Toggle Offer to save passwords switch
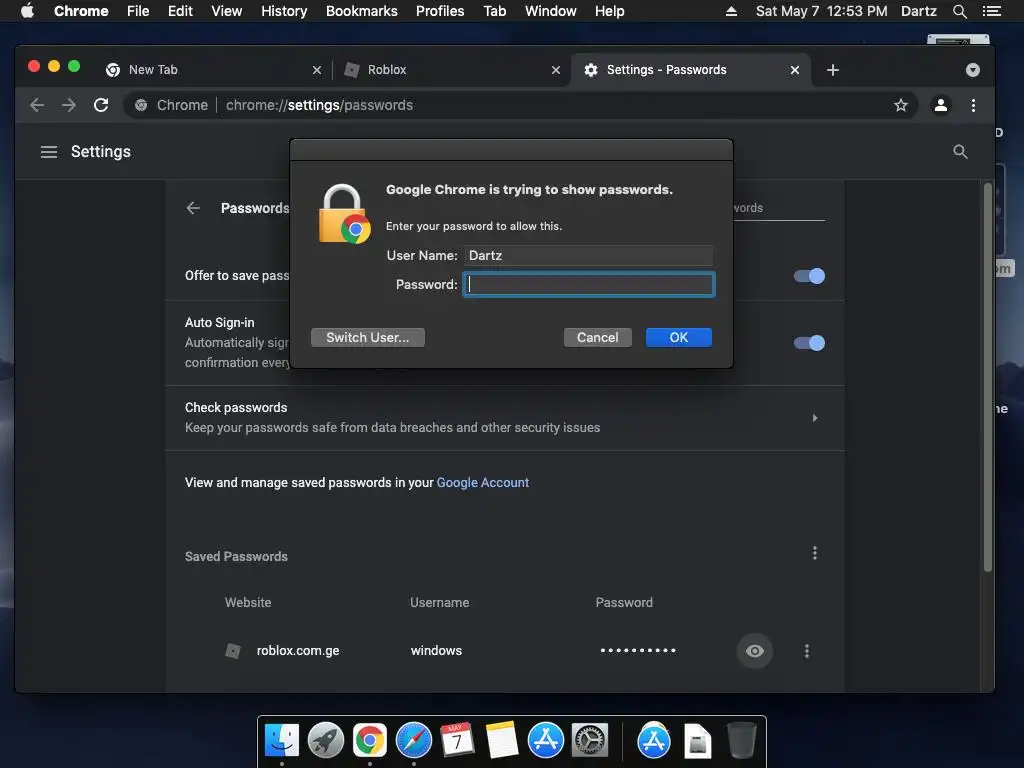This screenshot has height=768, width=1024. pyautogui.click(x=809, y=276)
